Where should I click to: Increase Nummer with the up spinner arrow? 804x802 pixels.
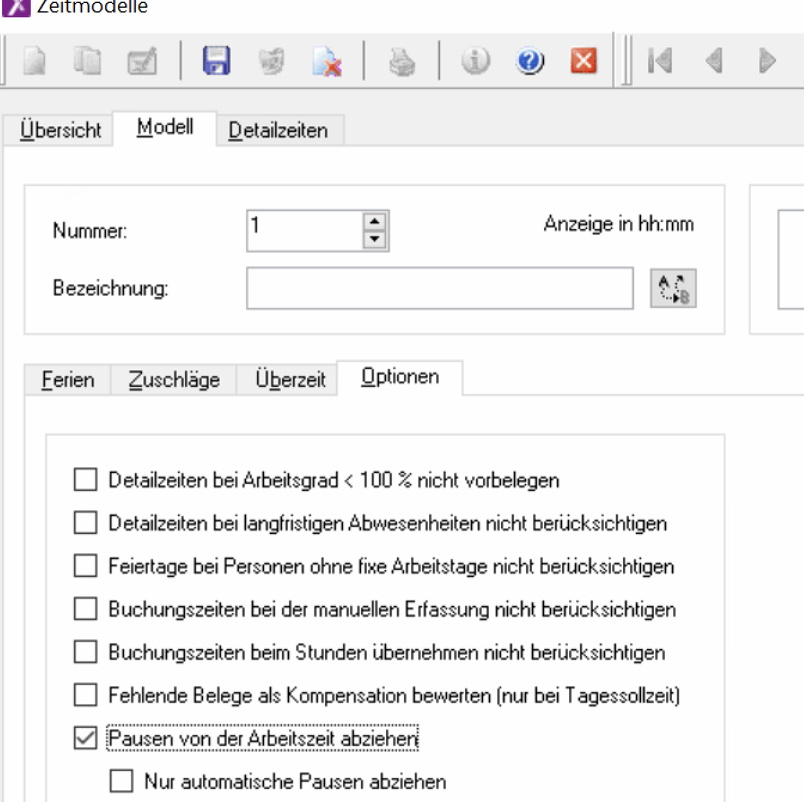tap(374, 222)
